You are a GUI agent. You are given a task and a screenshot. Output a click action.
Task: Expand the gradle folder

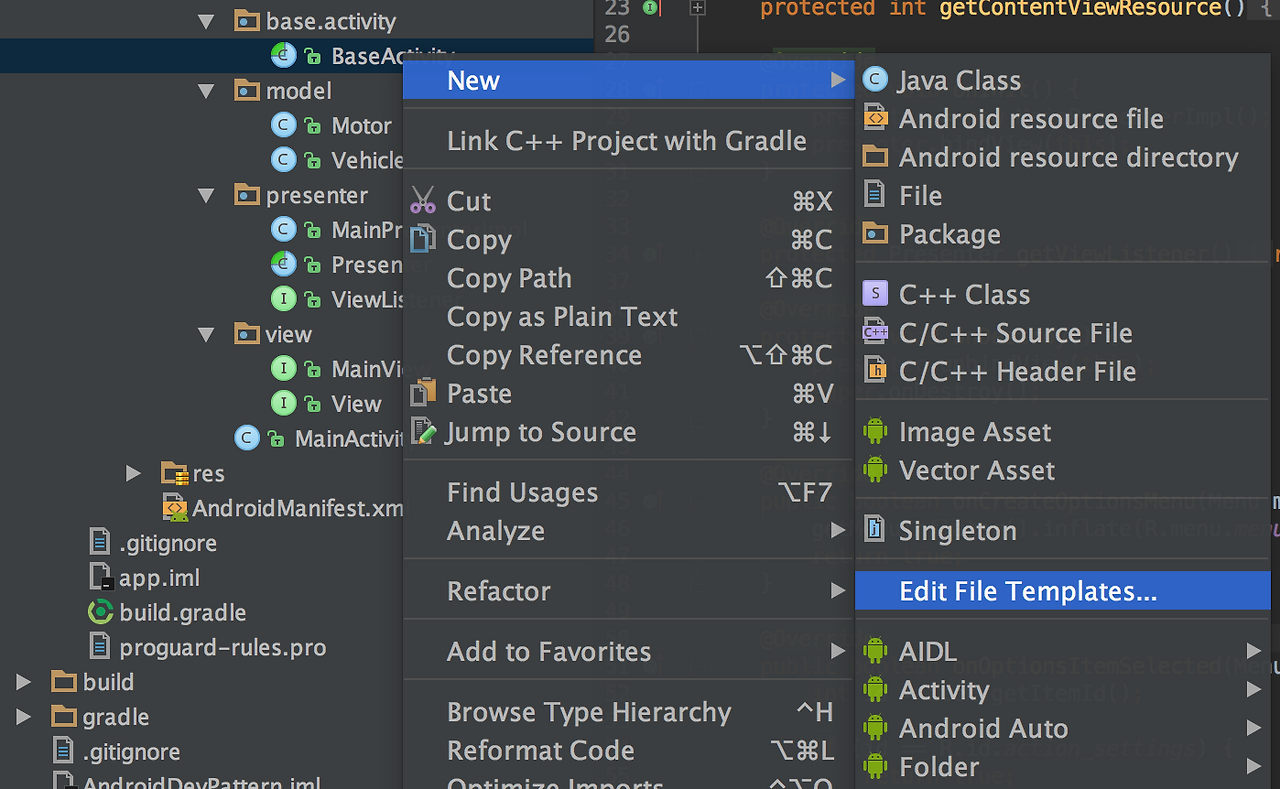tap(23, 717)
